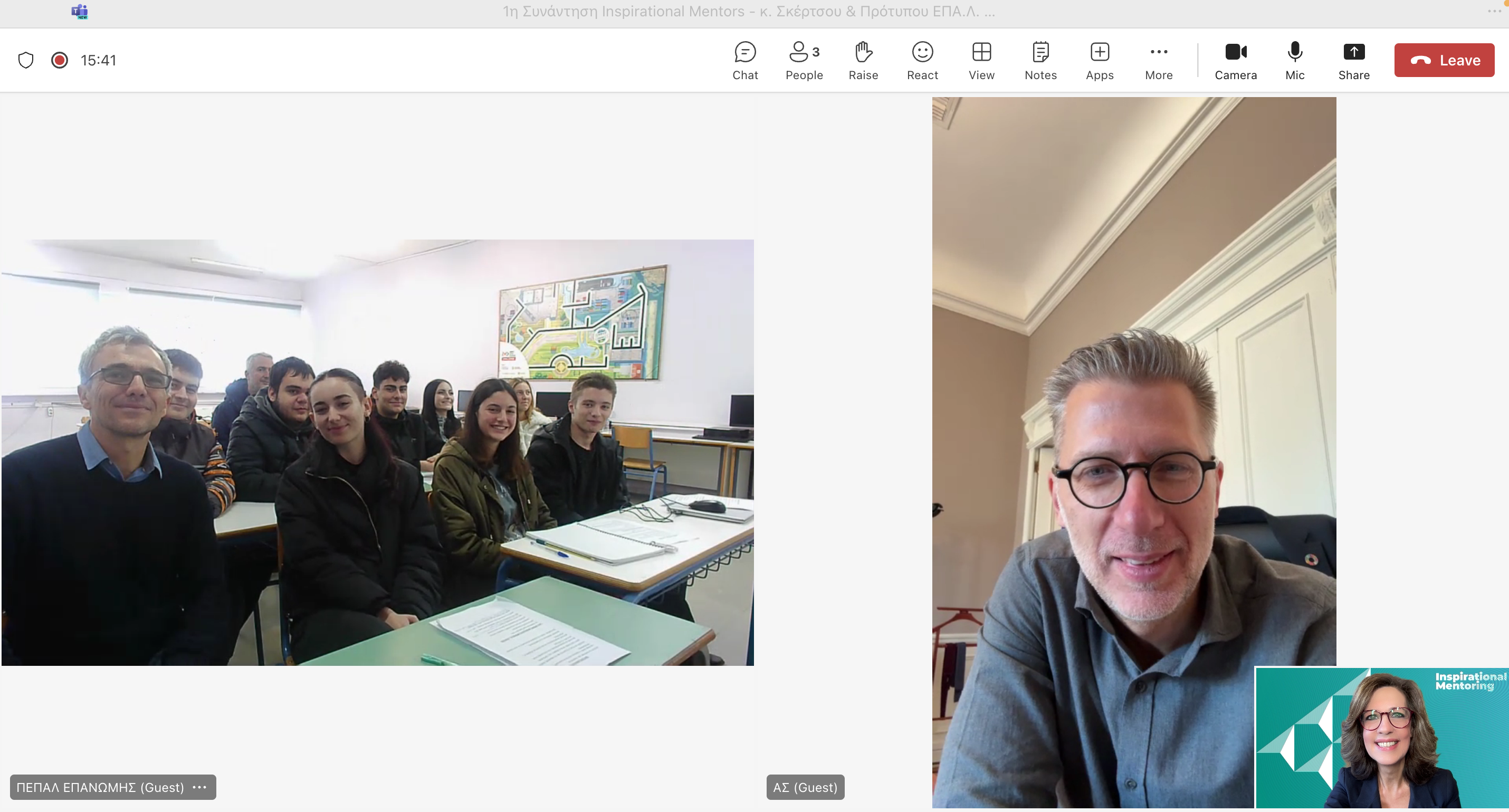The height and width of the screenshot is (812, 1509).
Task: Leave the meeting
Action: 1444,60
